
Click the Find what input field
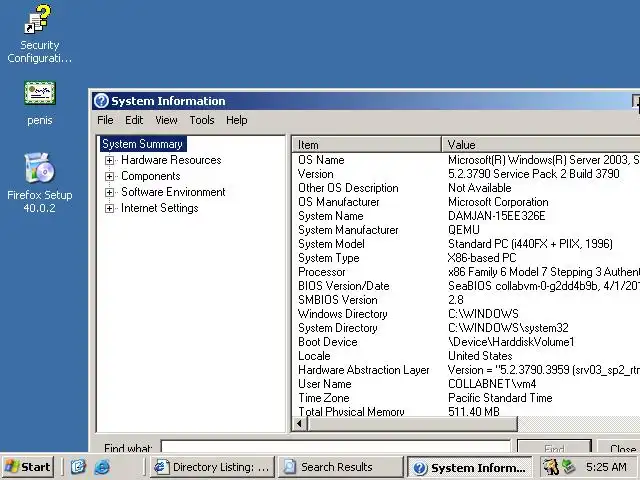(336, 446)
